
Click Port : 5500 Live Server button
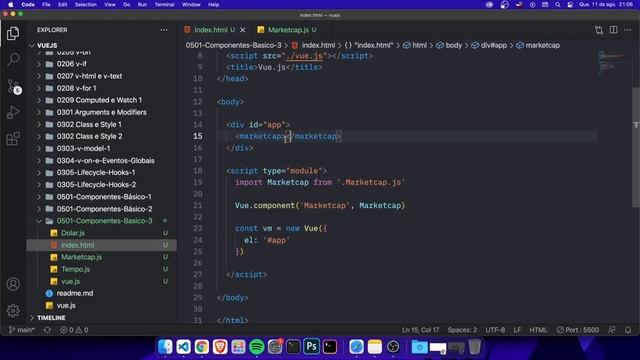(578, 330)
